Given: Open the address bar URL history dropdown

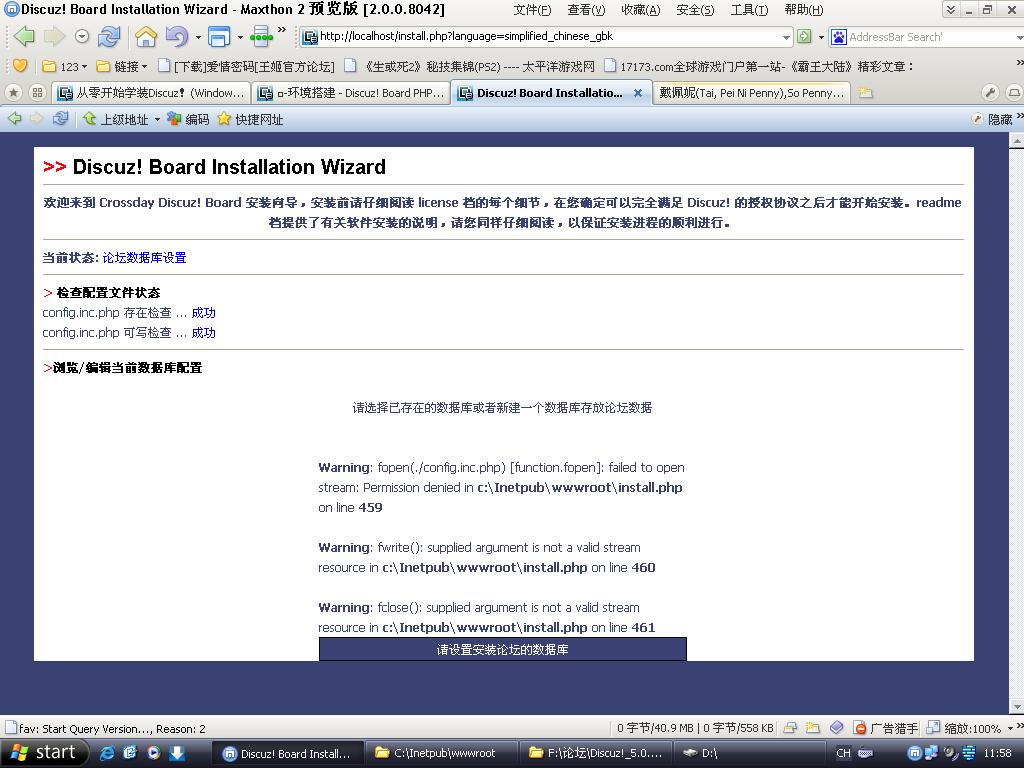Looking at the screenshot, I should tap(786, 37).
